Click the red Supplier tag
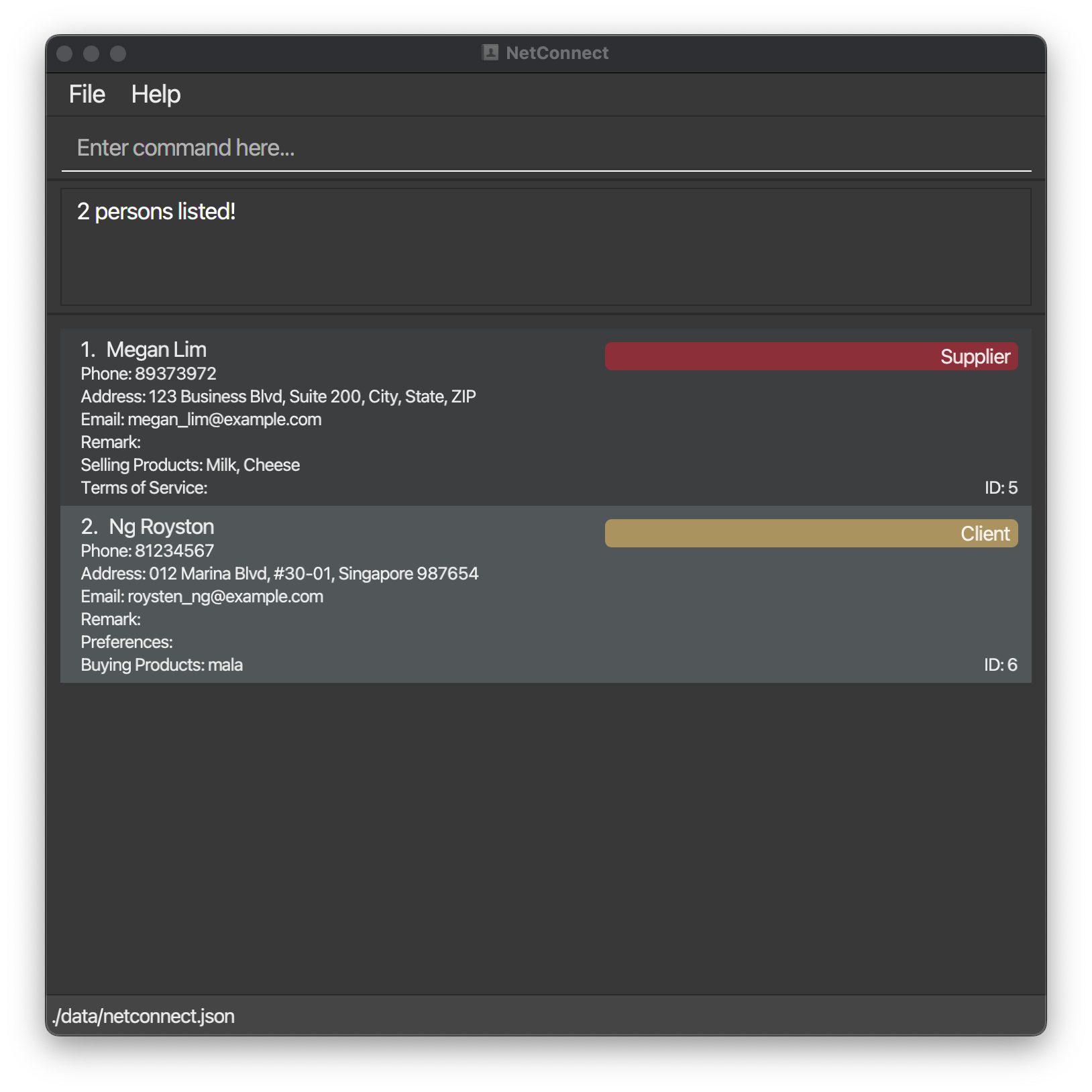 (811, 356)
